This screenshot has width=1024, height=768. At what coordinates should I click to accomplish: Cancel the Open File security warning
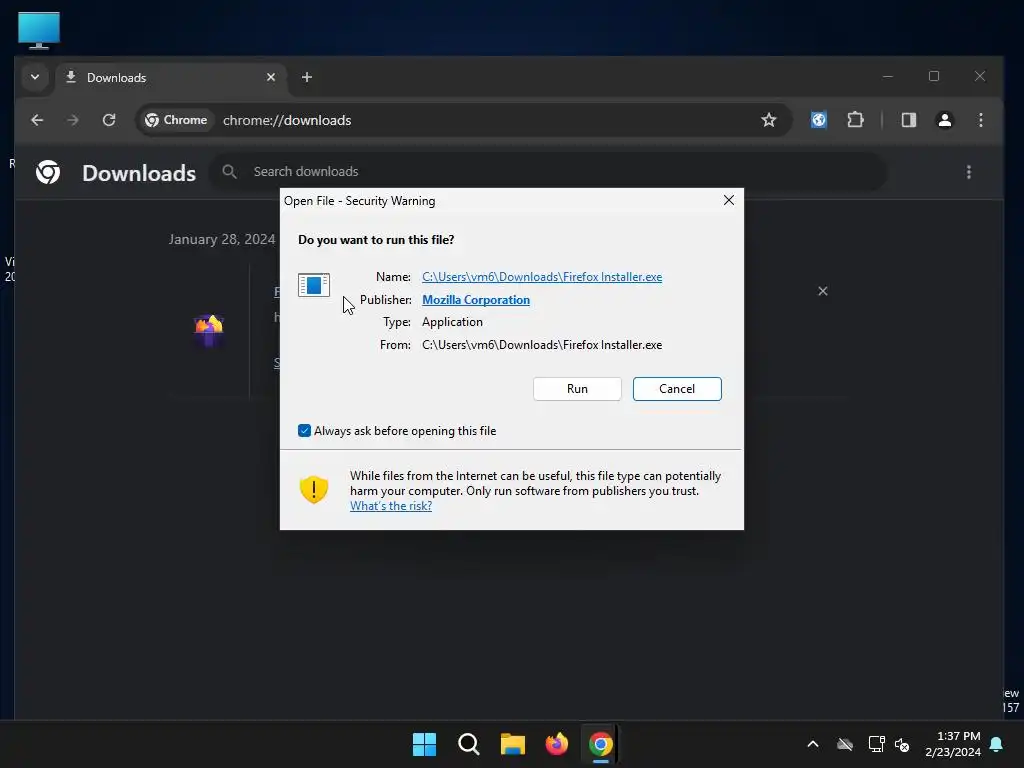click(677, 389)
